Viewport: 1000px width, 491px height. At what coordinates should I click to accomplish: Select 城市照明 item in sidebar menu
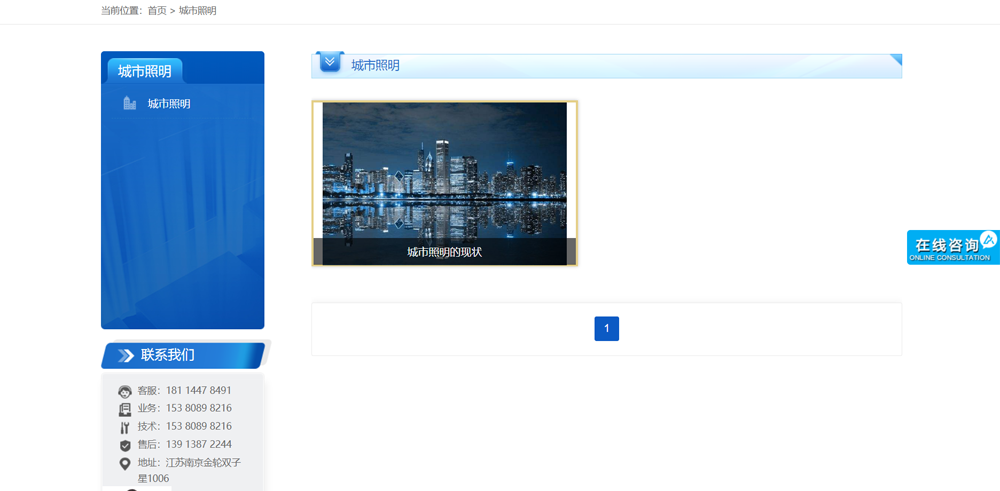click(169, 104)
